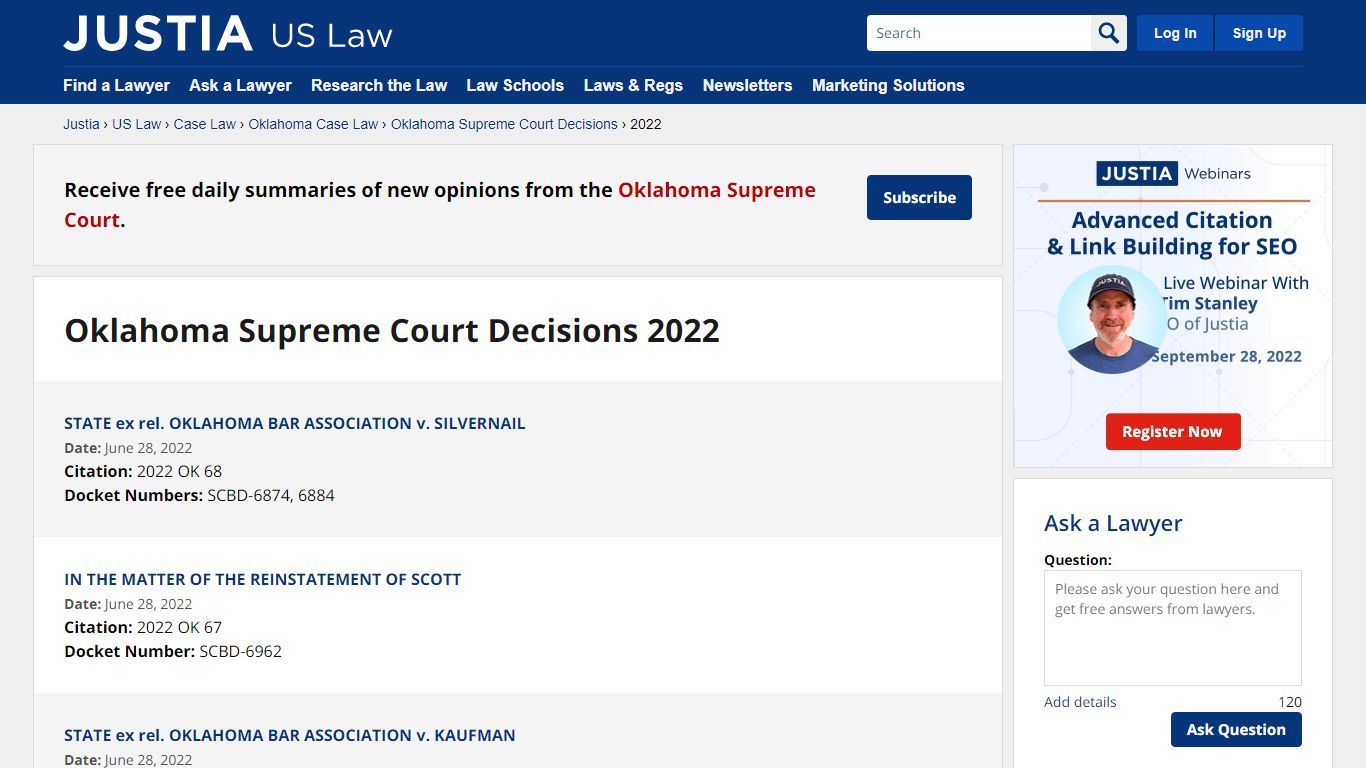Click Oklahoma Supreme Court Decisions 2022 heading

click(x=392, y=330)
